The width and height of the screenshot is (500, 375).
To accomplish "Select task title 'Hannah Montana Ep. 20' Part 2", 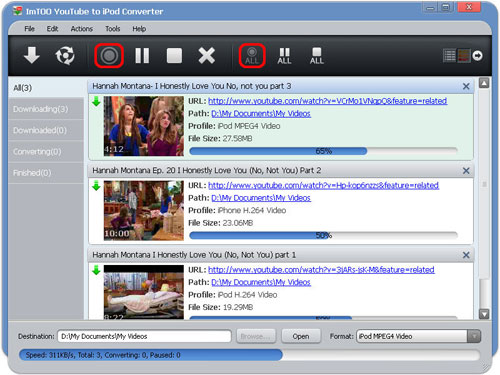I will pos(207,170).
